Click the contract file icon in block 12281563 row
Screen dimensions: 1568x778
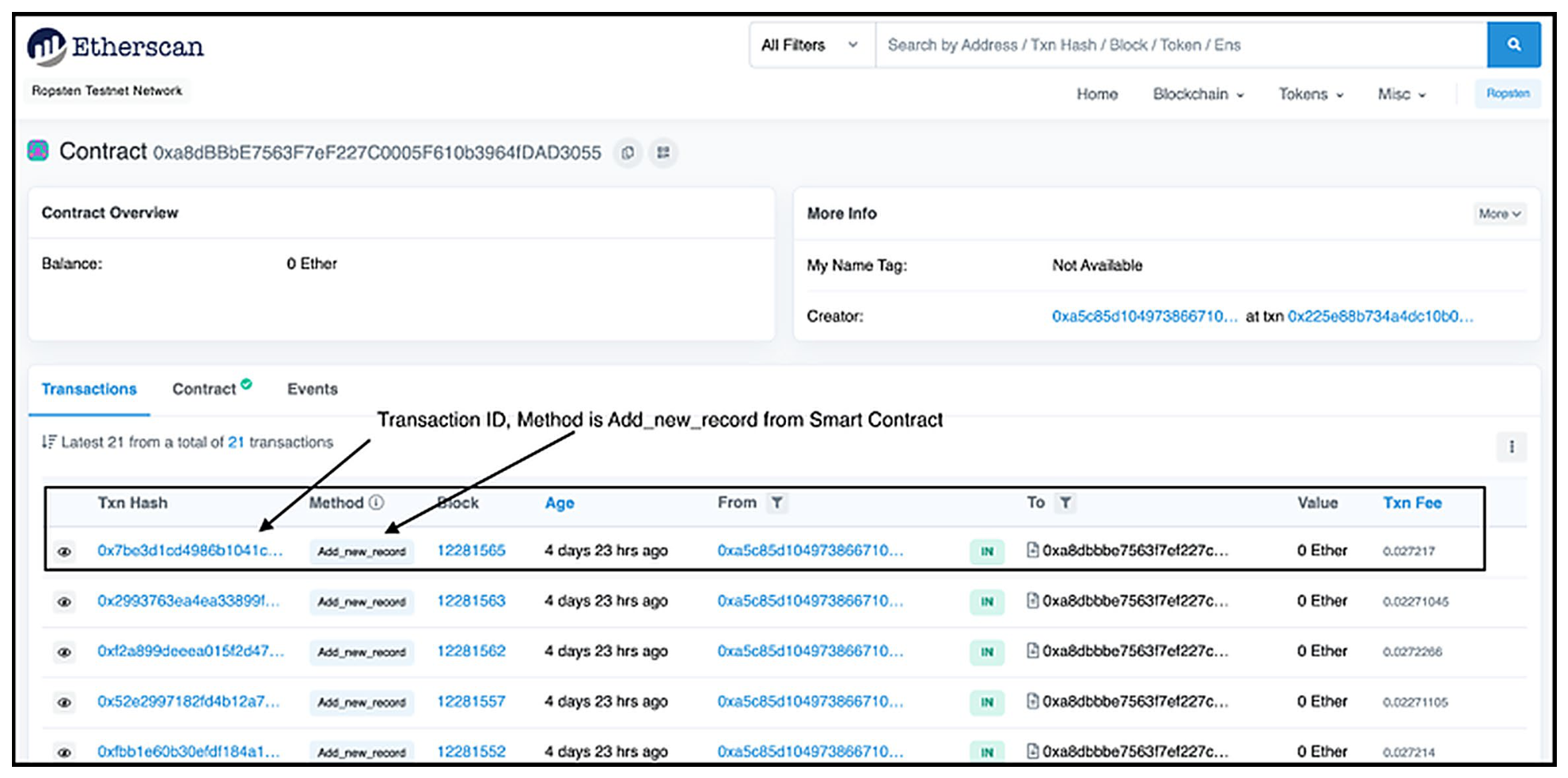click(x=1032, y=600)
